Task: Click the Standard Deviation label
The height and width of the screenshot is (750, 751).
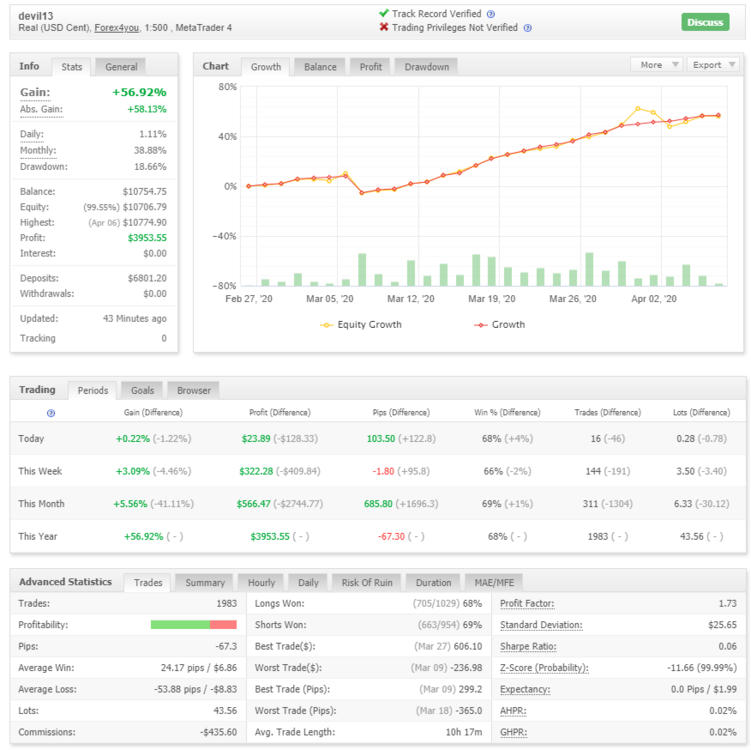Action: coord(541,625)
